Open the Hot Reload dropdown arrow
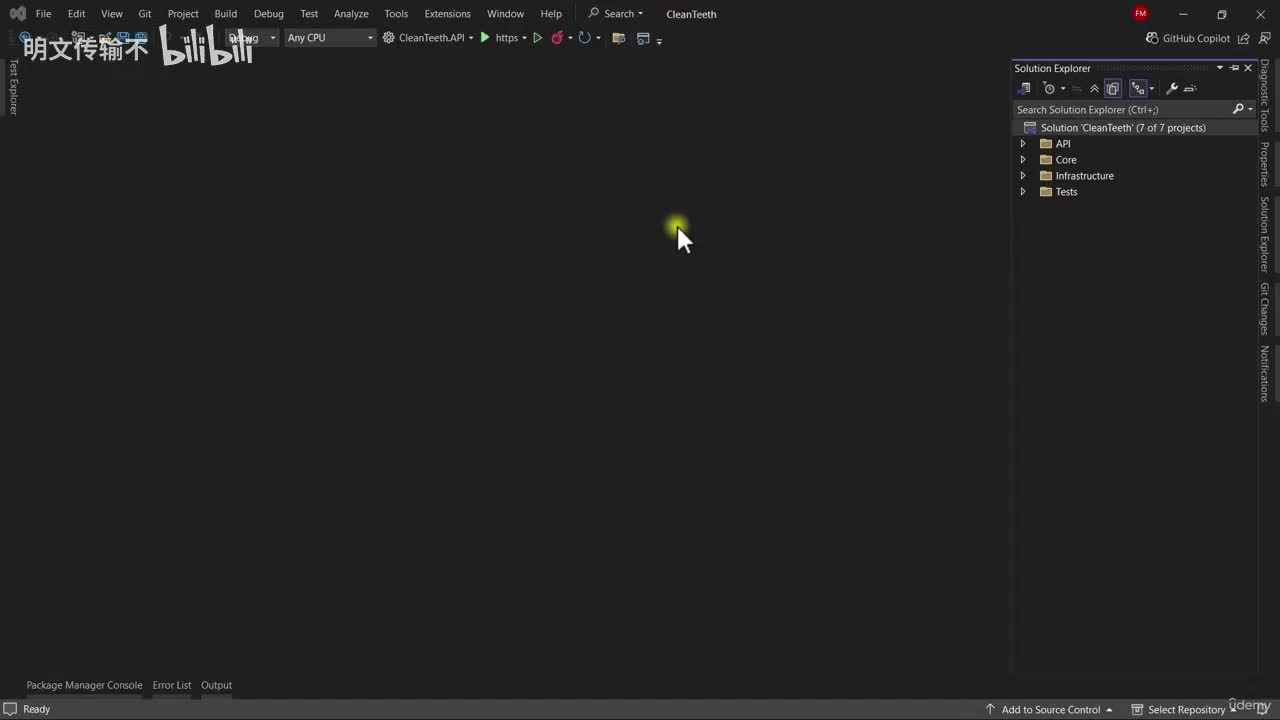 pyautogui.click(x=570, y=38)
